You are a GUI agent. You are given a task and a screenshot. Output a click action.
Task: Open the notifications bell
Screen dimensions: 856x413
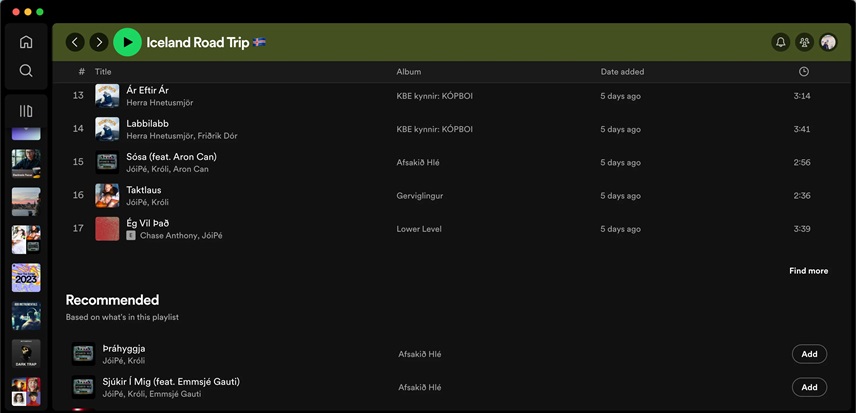pyautogui.click(x=781, y=42)
